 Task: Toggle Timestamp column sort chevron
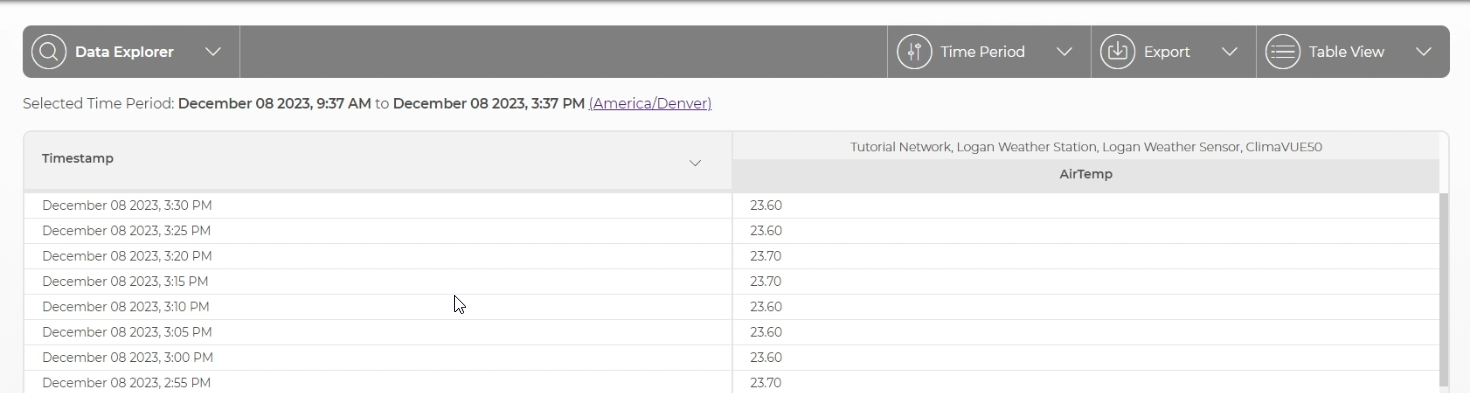coord(696,163)
